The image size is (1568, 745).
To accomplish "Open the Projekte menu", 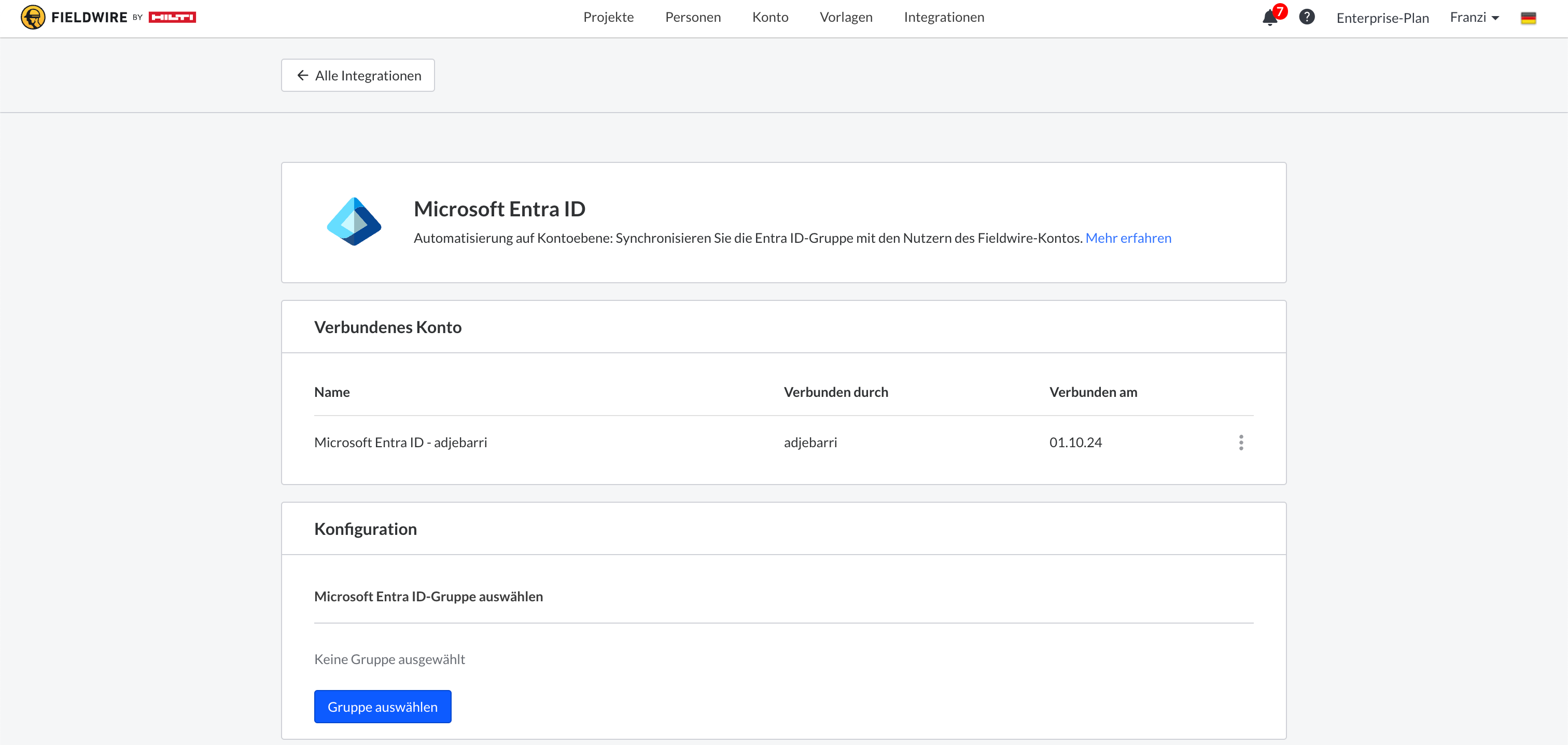I will [x=608, y=17].
